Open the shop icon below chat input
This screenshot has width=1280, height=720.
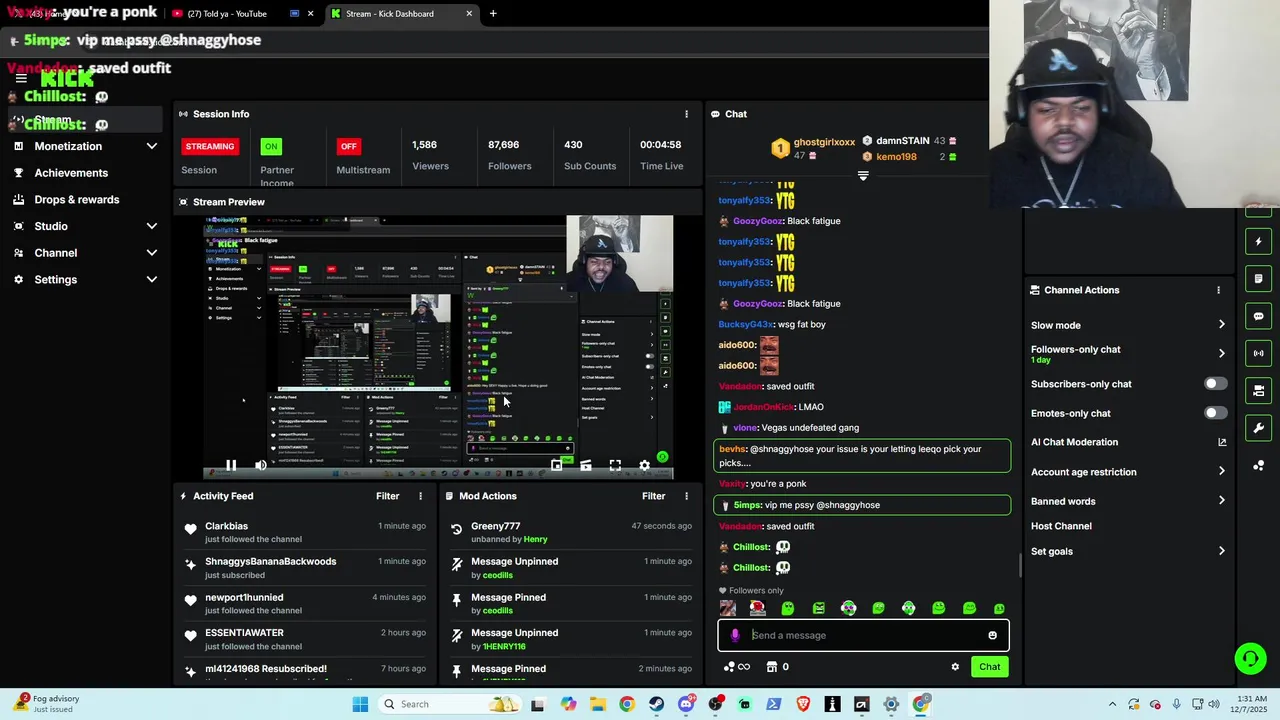pyautogui.click(x=772, y=667)
